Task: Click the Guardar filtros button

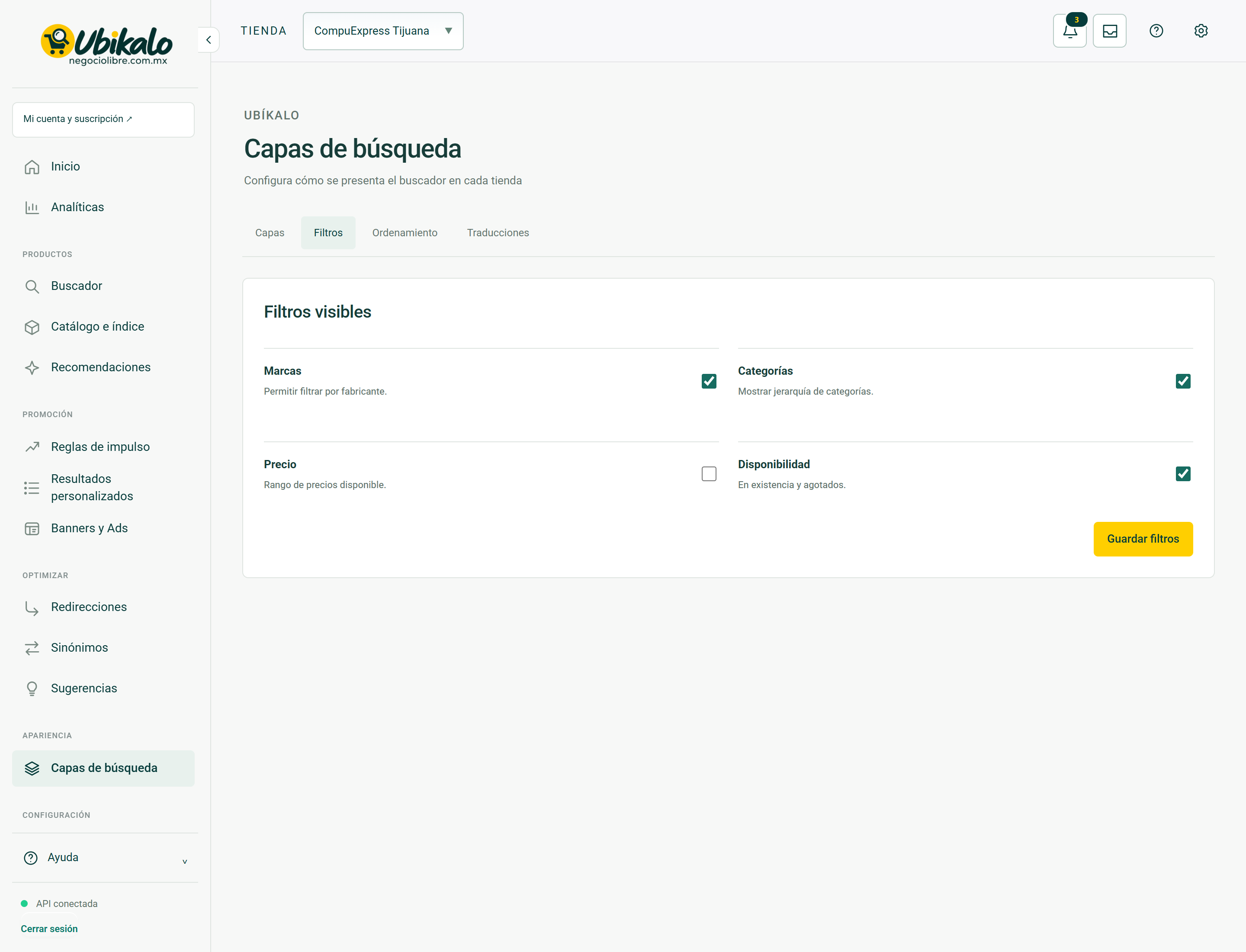Action: [1143, 539]
